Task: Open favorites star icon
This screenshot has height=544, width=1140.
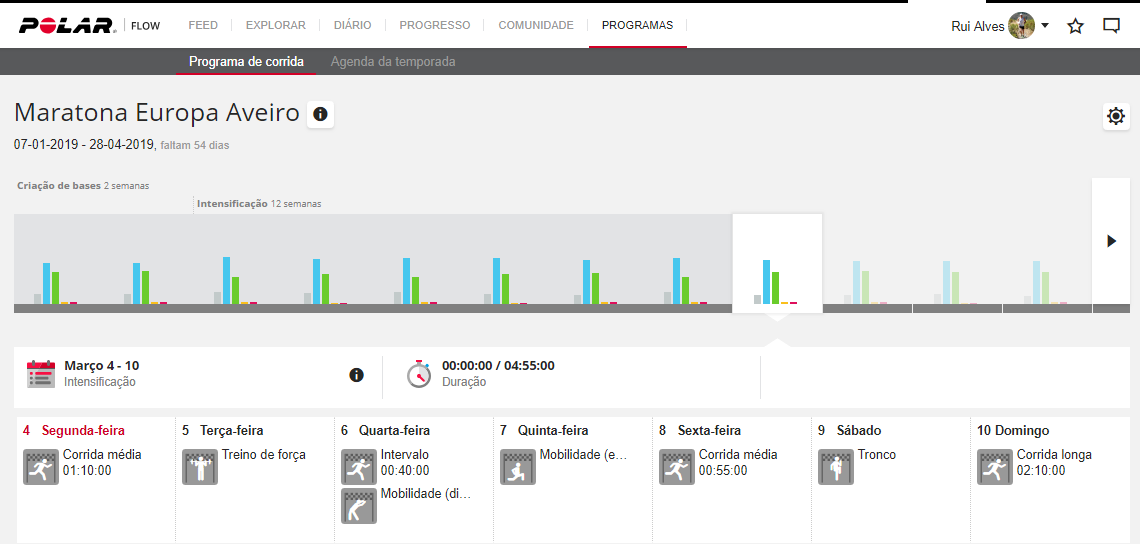Action: (x=1075, y=26)
